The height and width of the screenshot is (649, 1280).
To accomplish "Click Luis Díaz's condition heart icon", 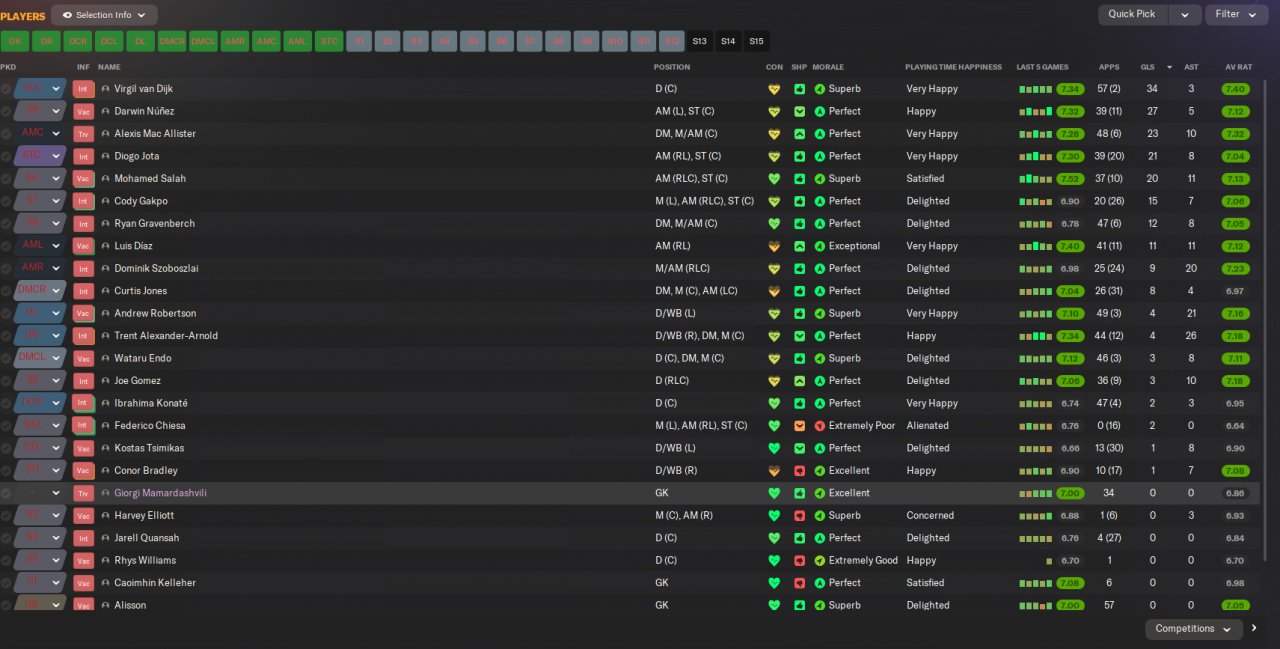I will 773,246.
